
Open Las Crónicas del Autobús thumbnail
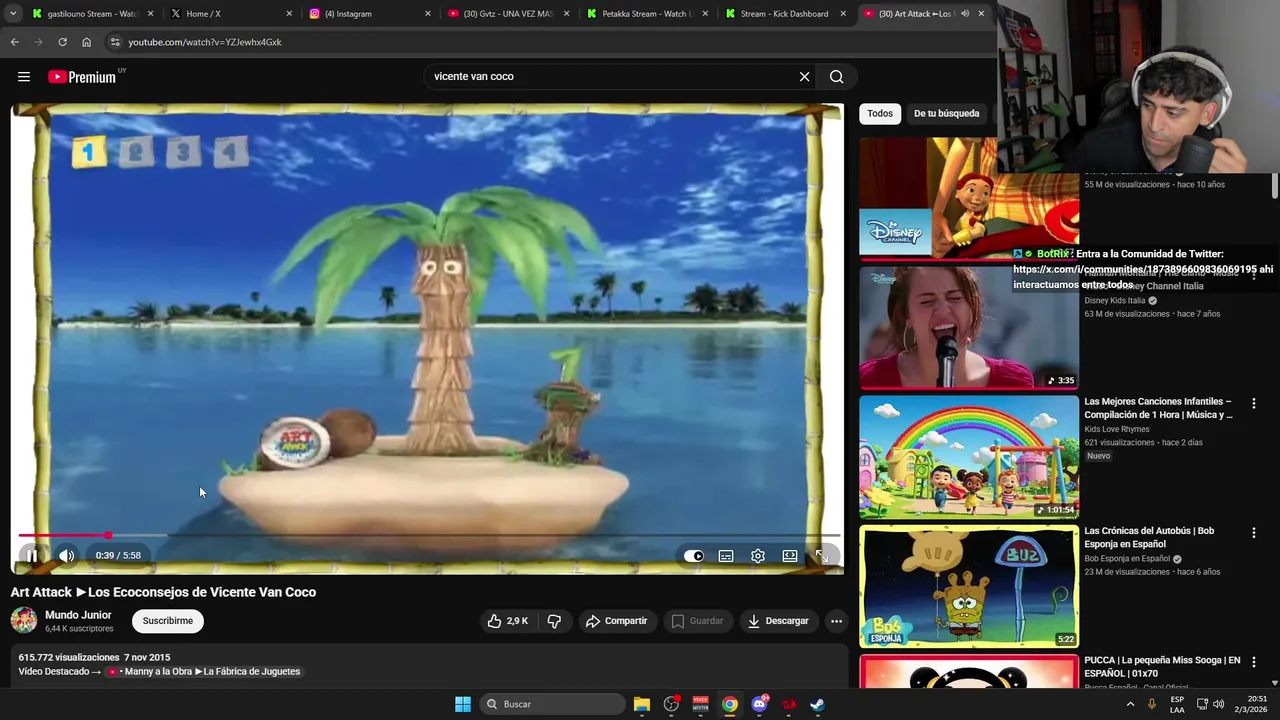click(969, 586)
